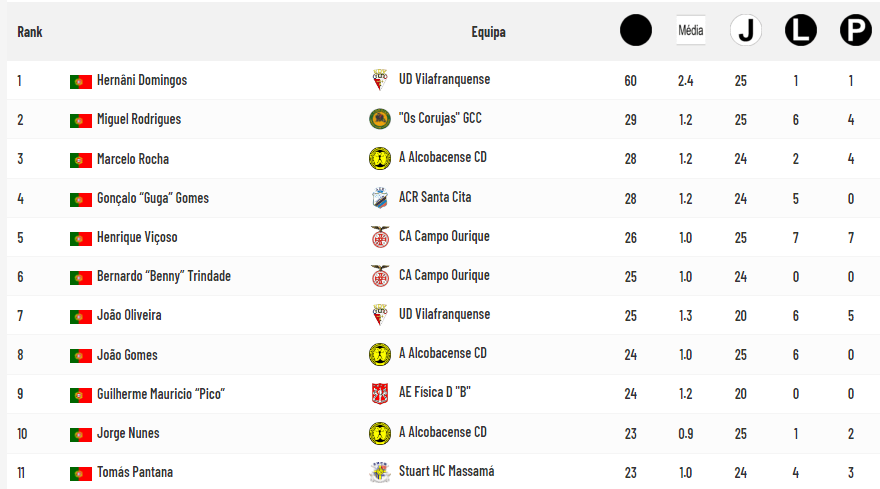The image size is (880, 489).
Task: Open Marcelo Rocha player link
Action: coord(133,159)
